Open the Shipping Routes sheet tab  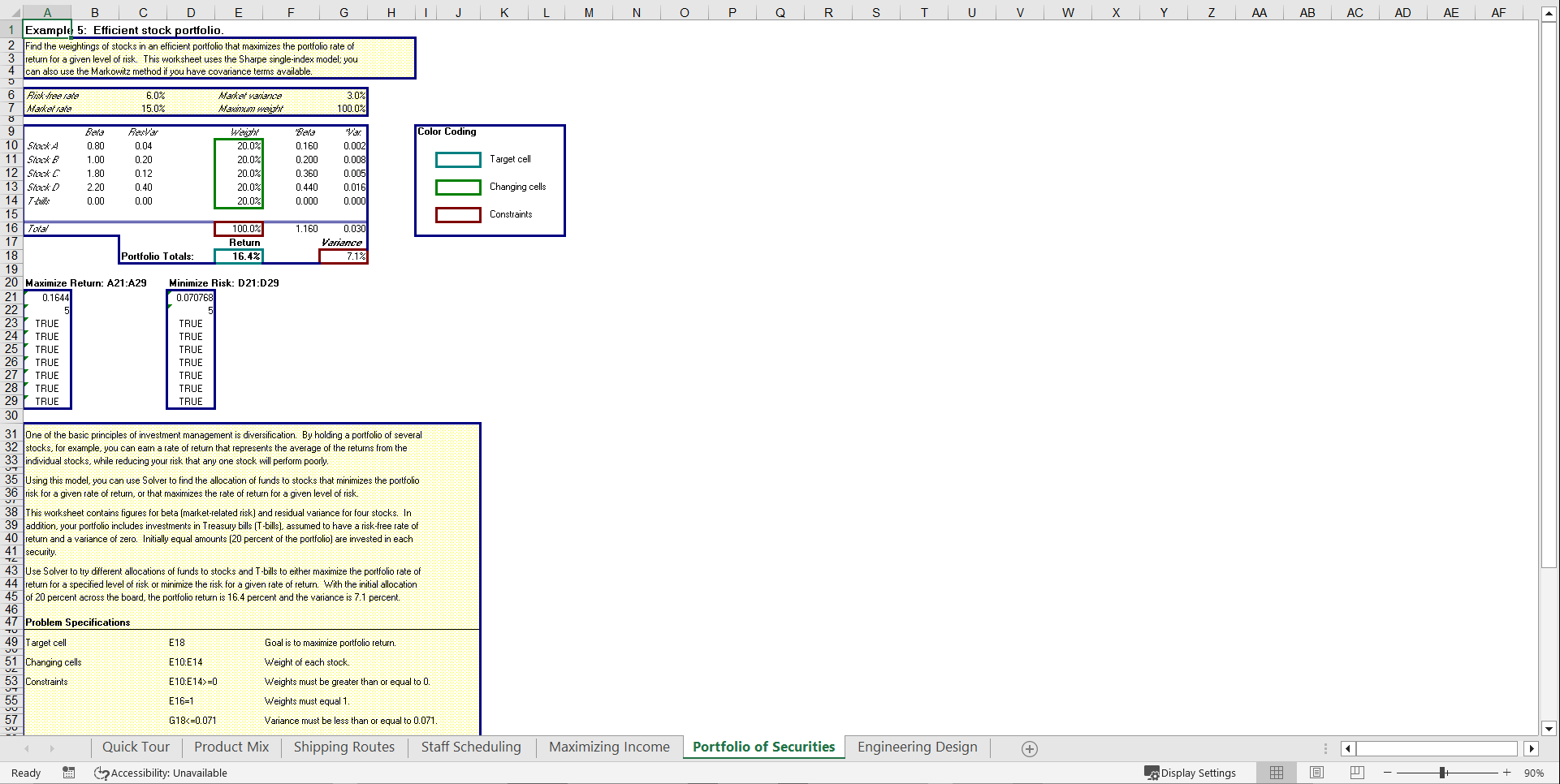[x=344, y=747]
